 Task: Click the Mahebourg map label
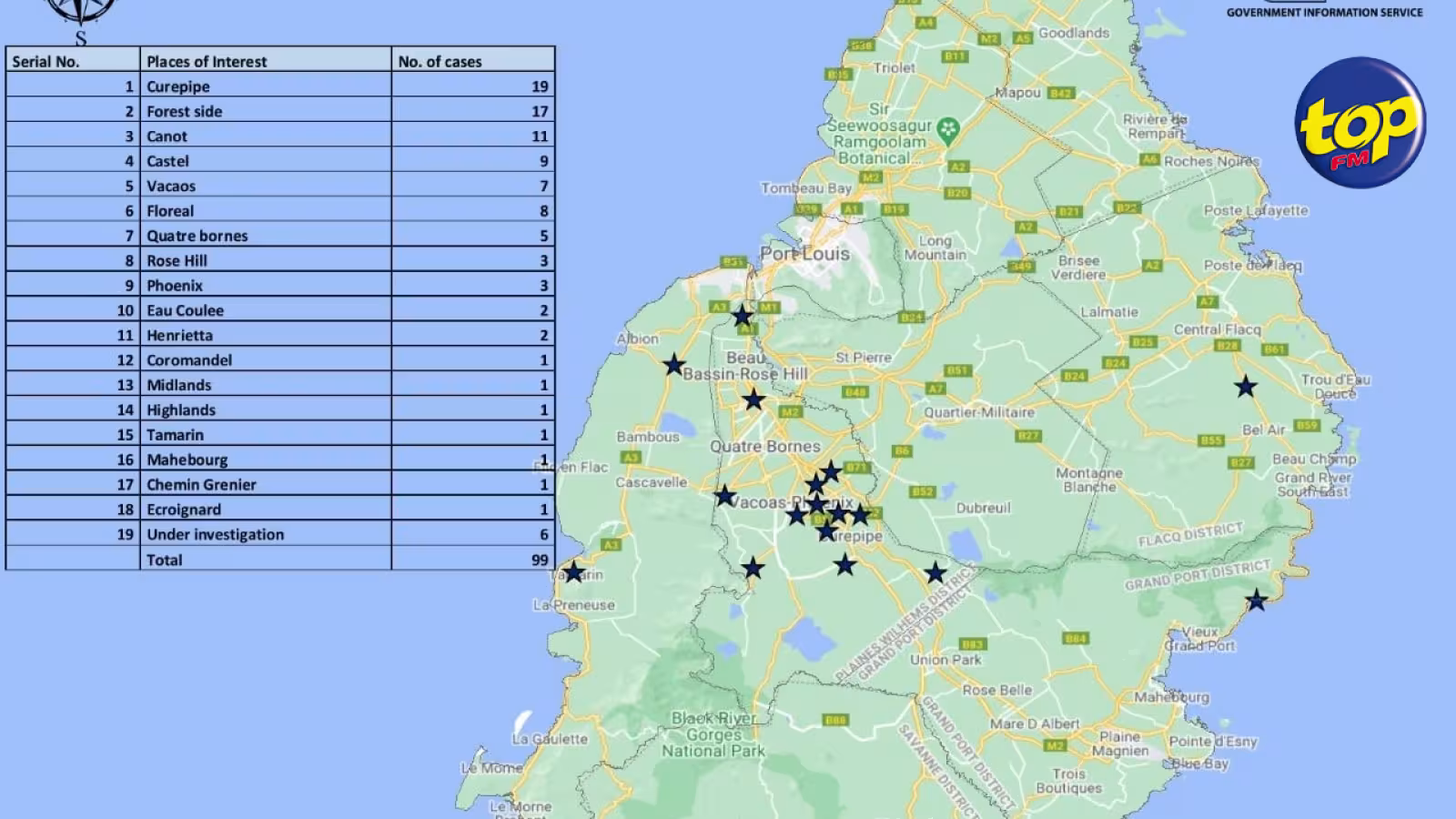pos(1171,697)
